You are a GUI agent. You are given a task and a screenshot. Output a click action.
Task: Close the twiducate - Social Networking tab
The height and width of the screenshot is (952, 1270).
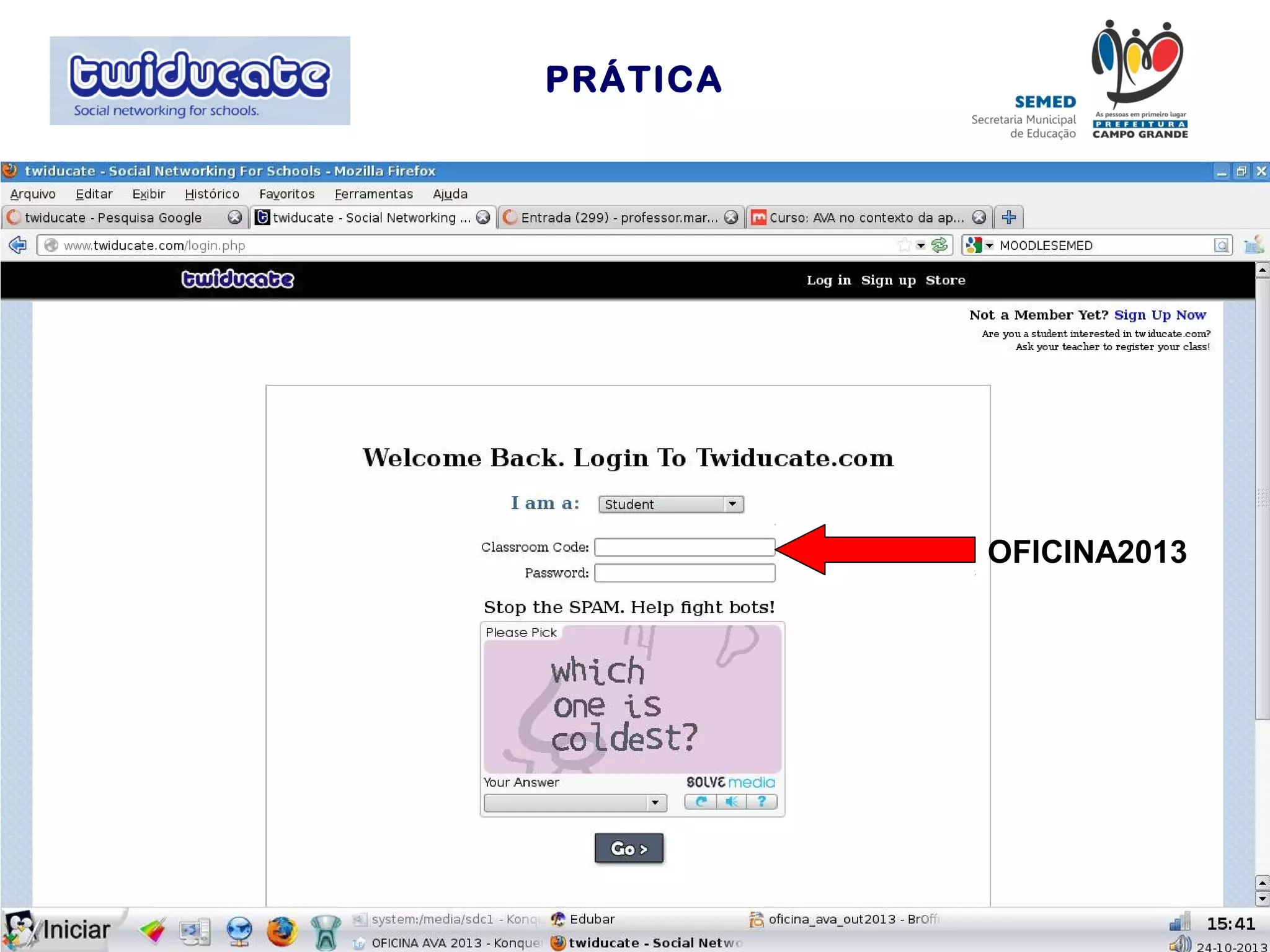pyautogui.click(x=483, y=218)
